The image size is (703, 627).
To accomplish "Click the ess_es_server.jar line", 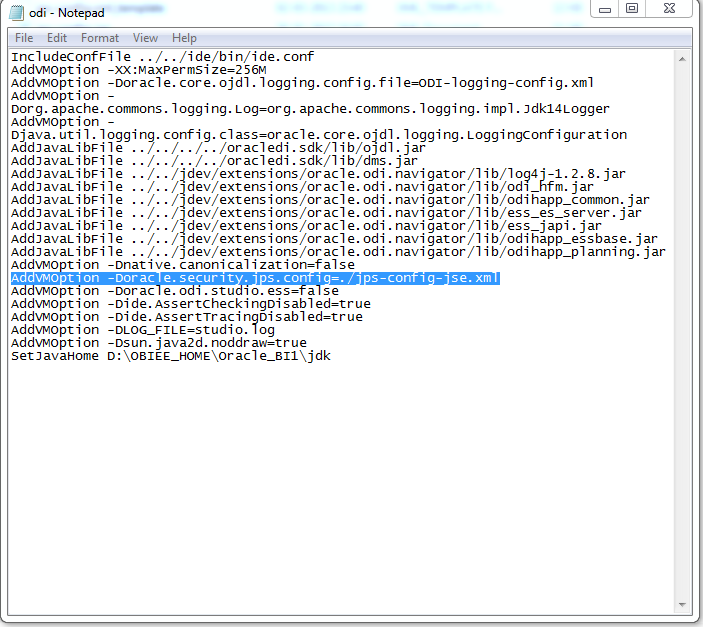I will [326, 213].
